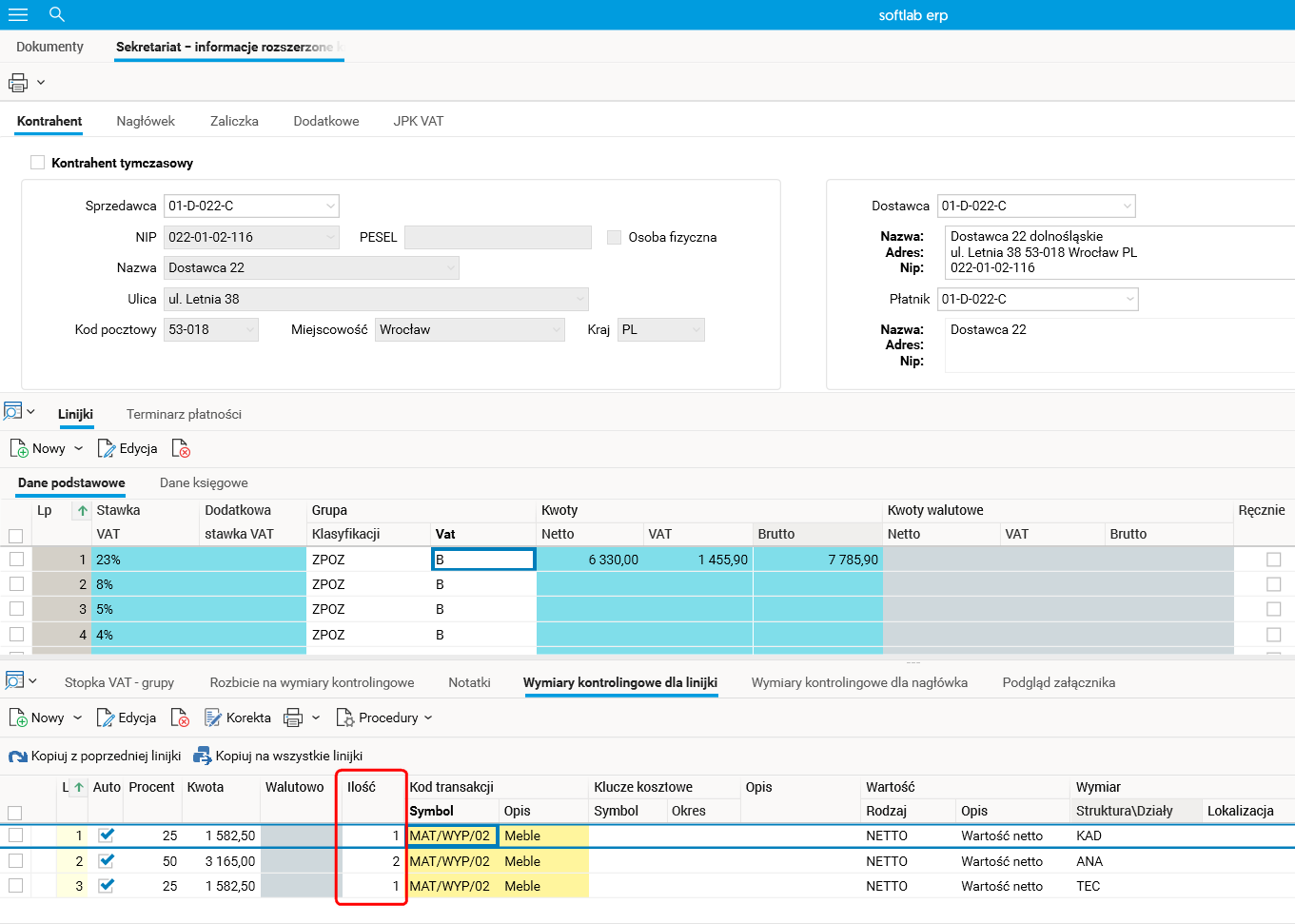The width and height of the screenshot is (1295, 924).
Task: Enable the Kontrahent tymczasowy checkbox
Action: [38, 163]
